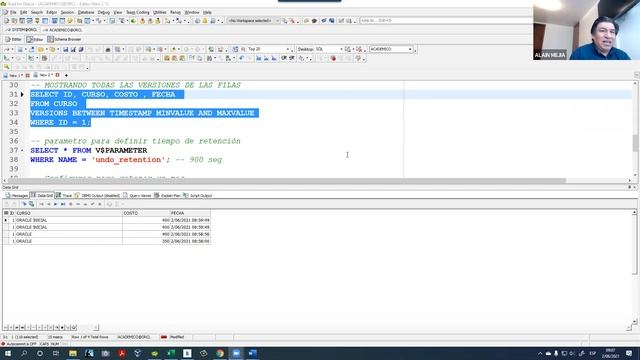Open the workspace selector dropdown

point(253,20)
